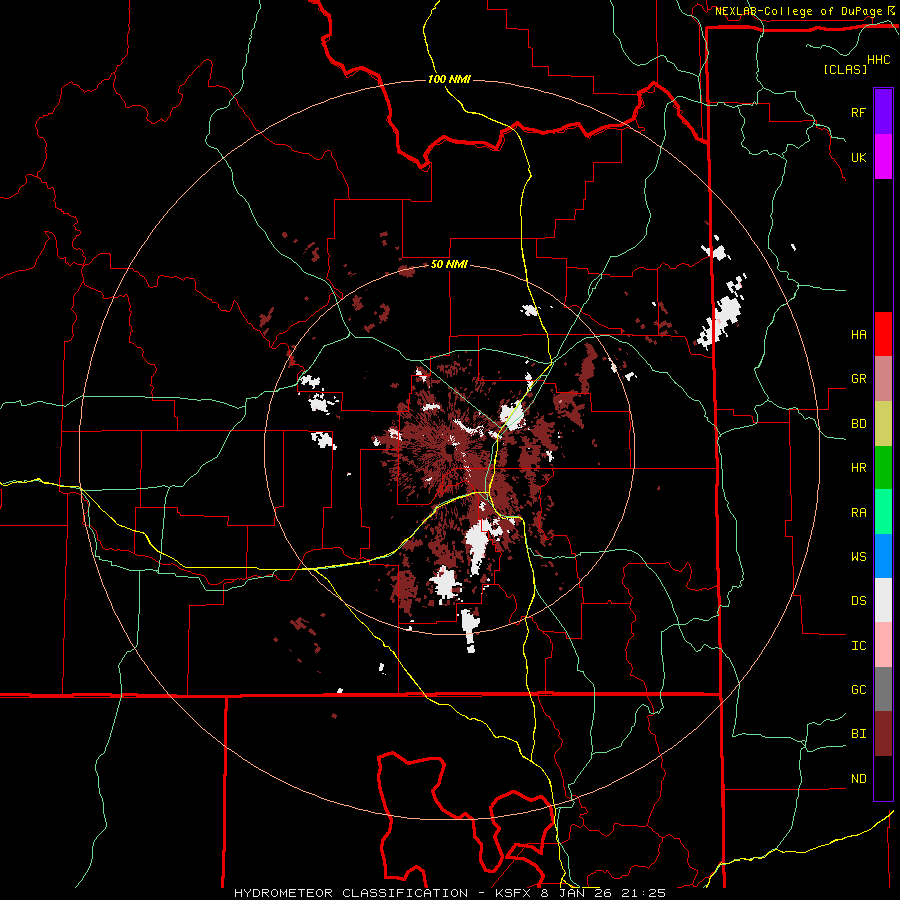Image resolution: width=900 pixels, height=900 pixels.
Task: Click the BI legend label
Action: coord(858,734)
